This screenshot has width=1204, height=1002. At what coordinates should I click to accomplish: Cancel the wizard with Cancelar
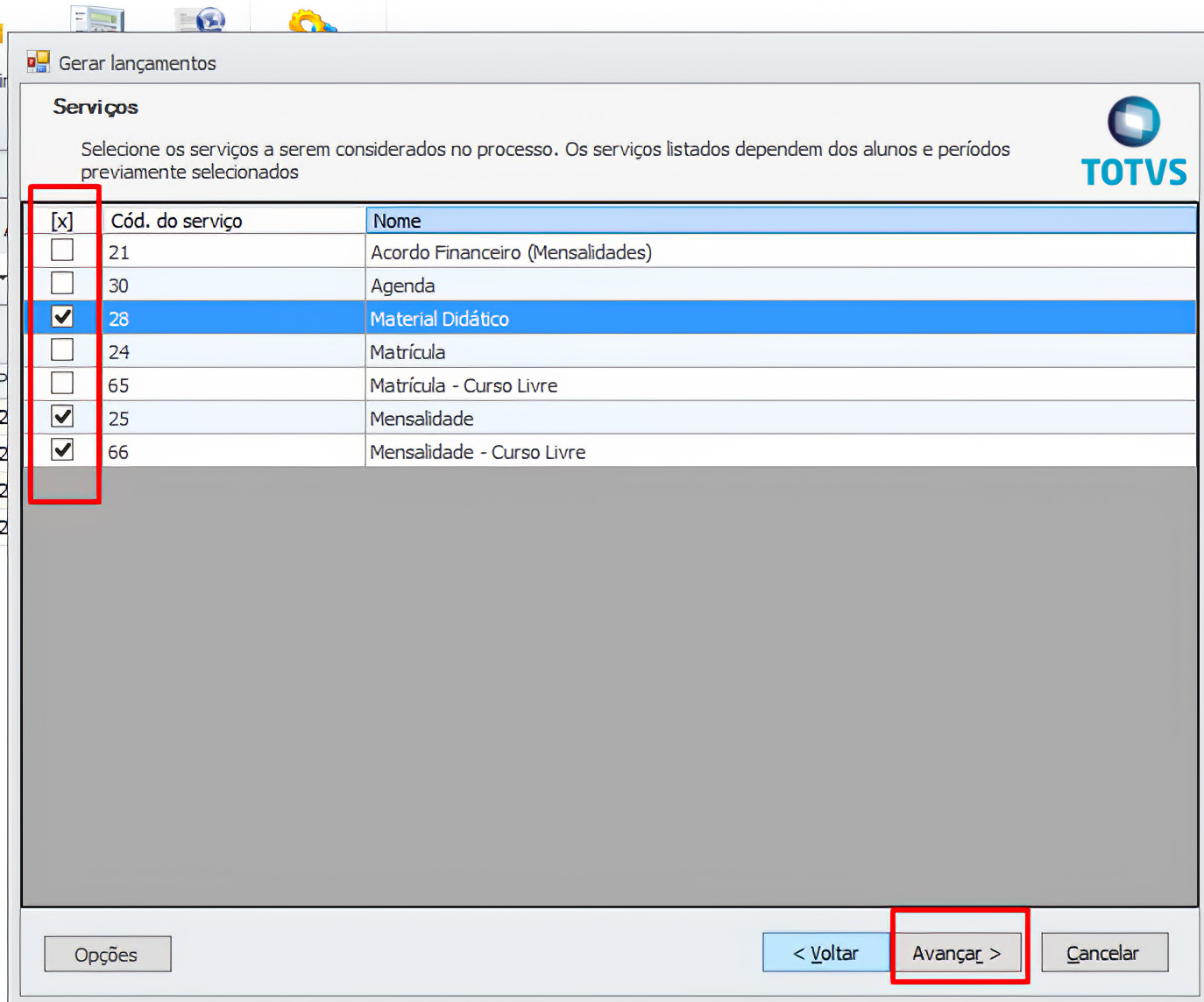1103,953
